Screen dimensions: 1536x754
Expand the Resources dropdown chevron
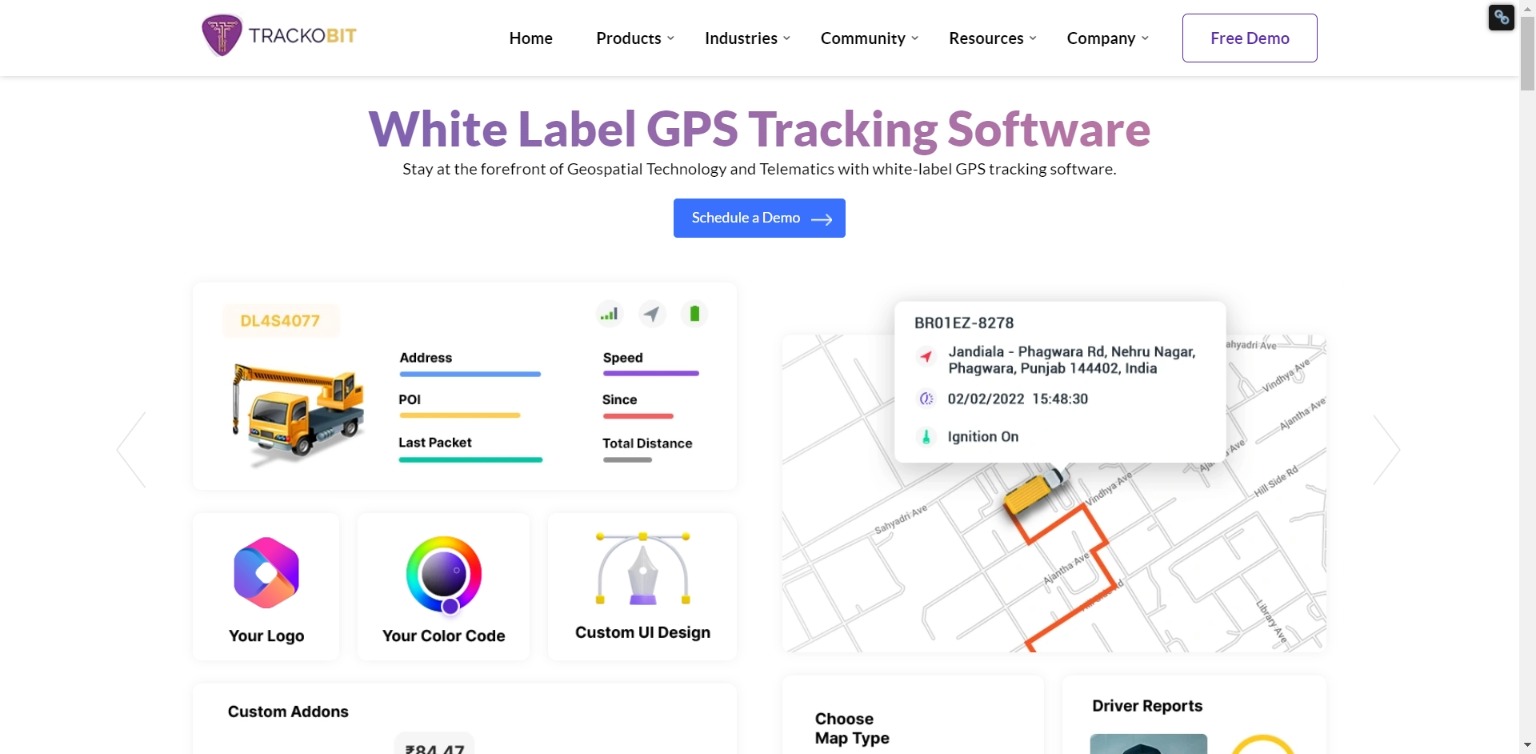coord(1033,38)
